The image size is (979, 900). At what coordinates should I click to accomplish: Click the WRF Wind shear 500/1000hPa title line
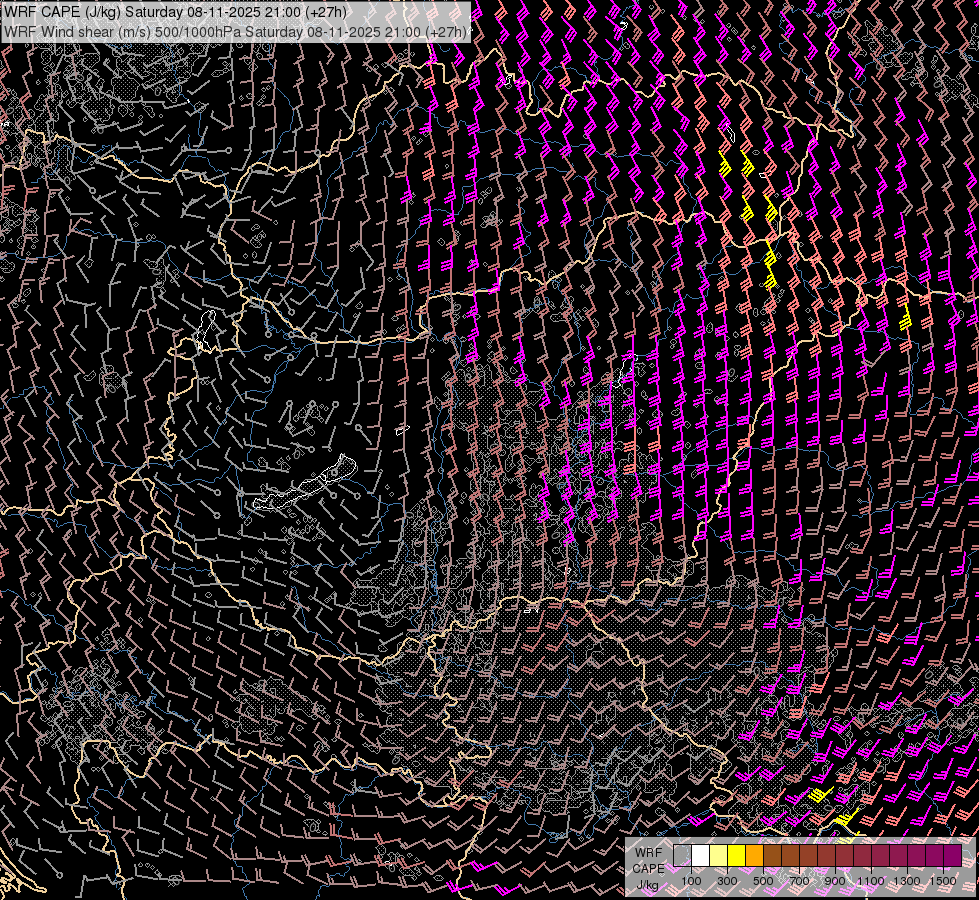click(235, 32)
